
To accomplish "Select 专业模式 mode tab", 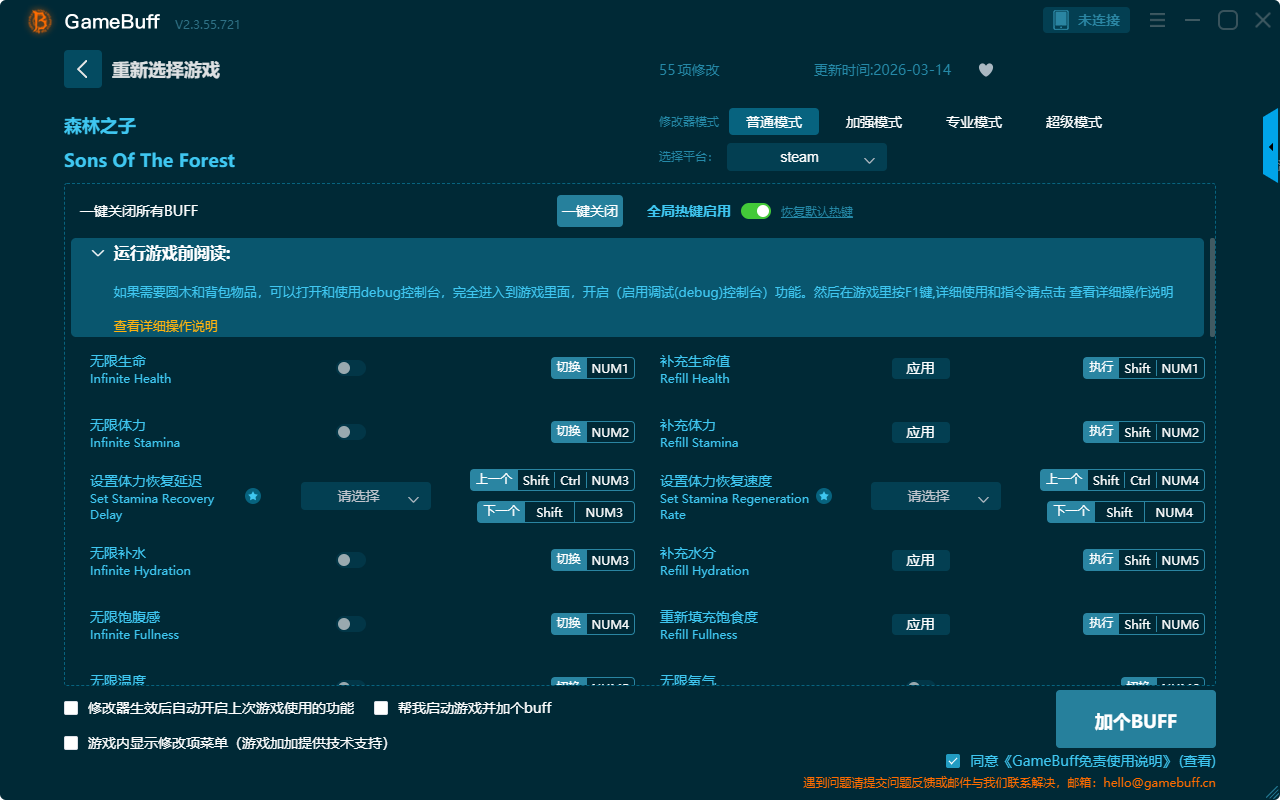I will (x=974, y=122).
